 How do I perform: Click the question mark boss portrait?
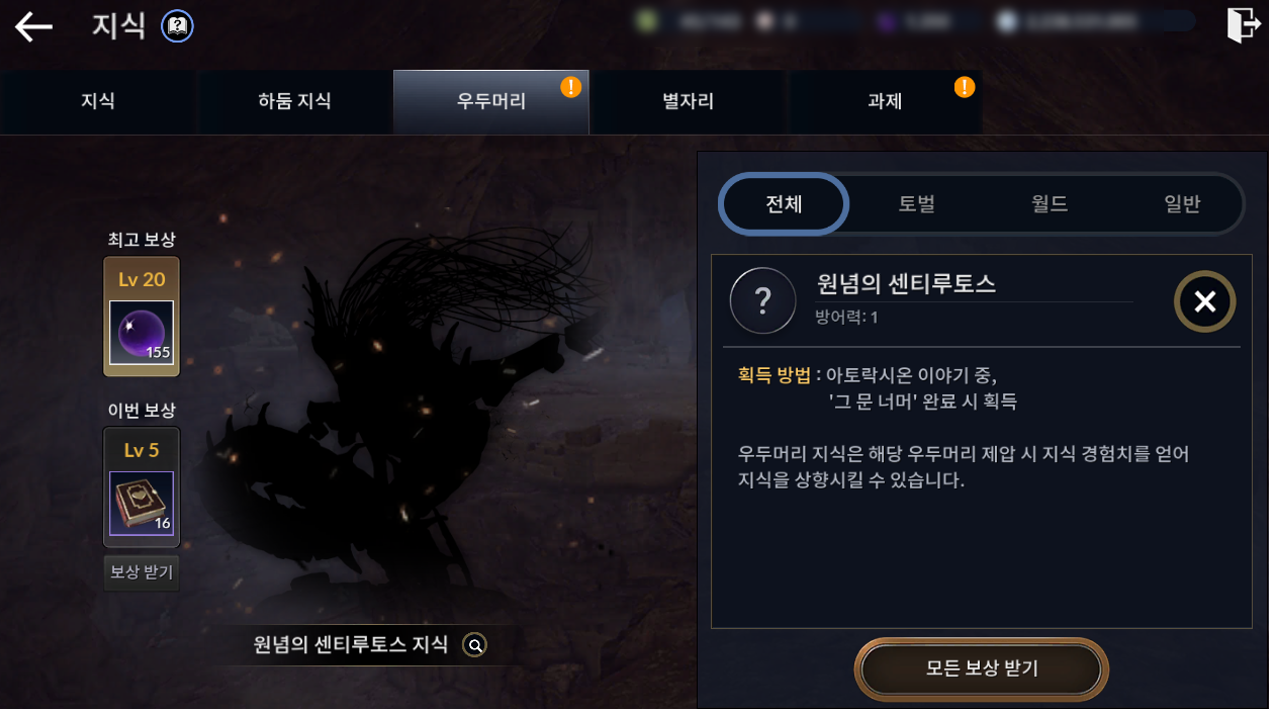pyautogui.click(x=763, y=300)
